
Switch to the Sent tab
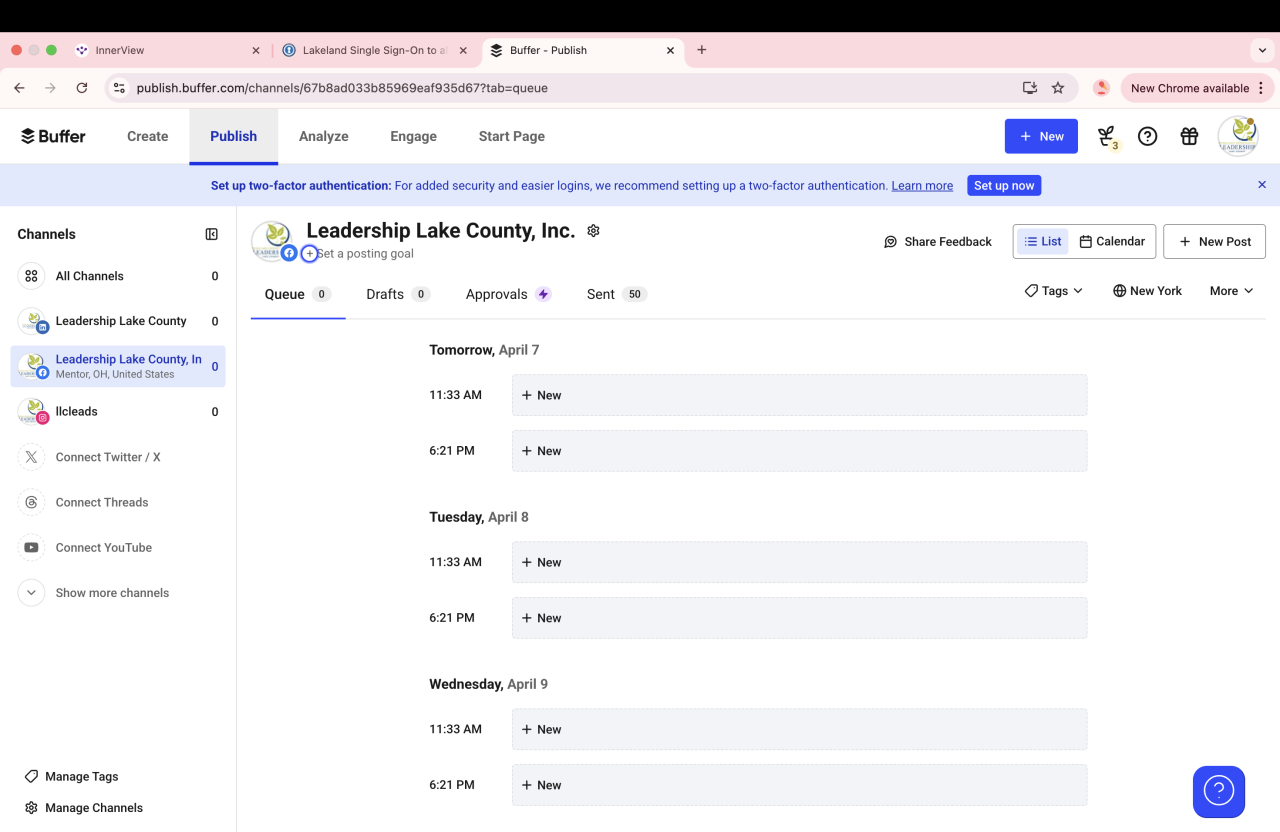point(617,294)
